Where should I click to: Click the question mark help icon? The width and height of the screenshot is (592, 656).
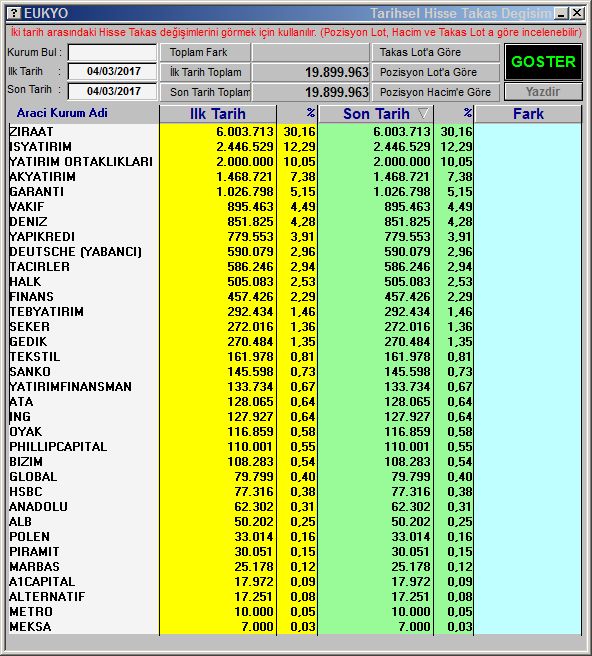14,13
